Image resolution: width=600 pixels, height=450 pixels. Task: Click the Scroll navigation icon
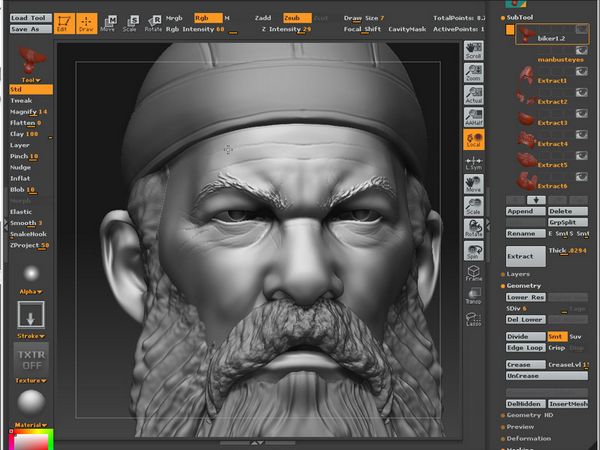474,50
